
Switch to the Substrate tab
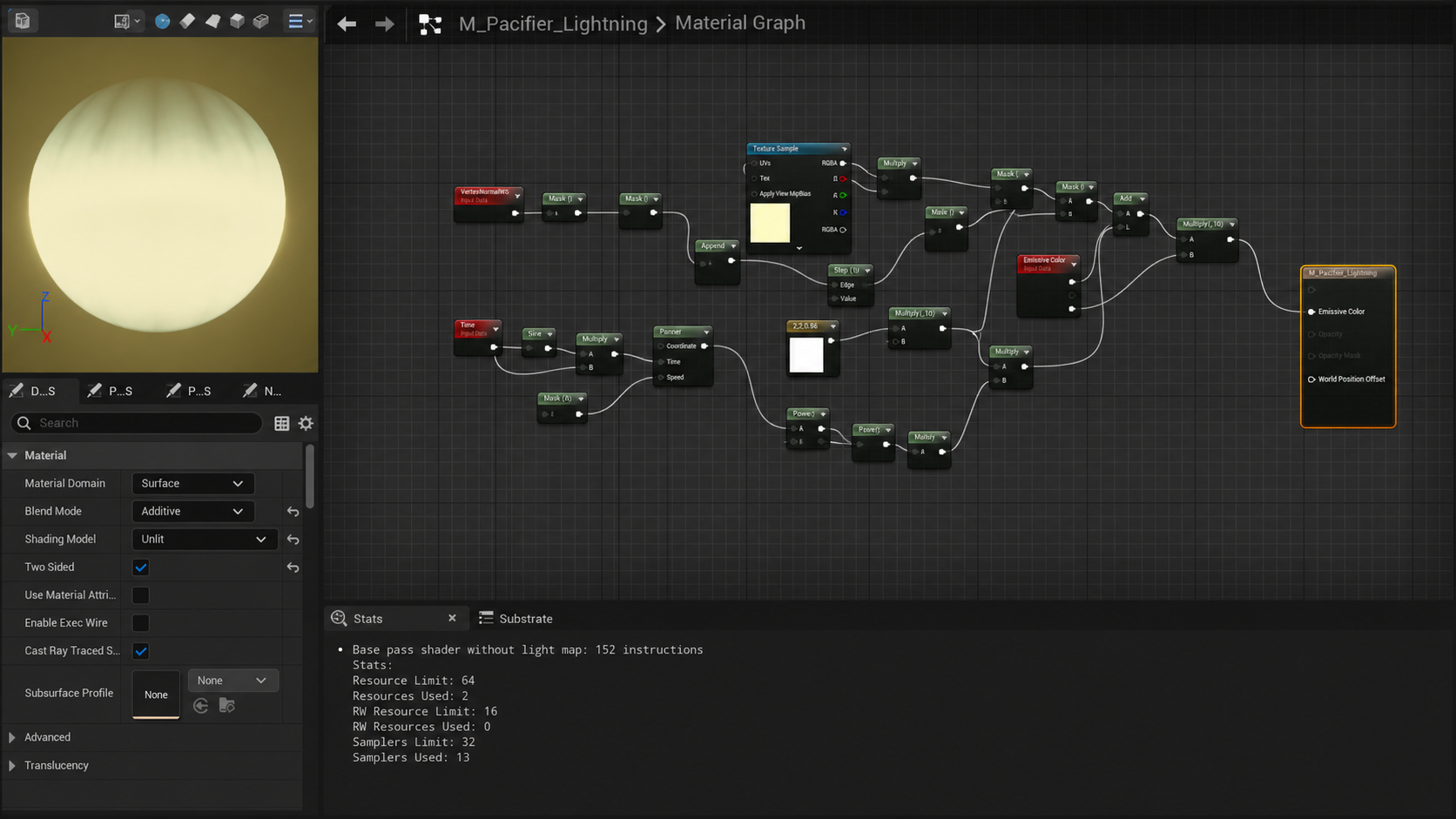(x=516, y=619)
